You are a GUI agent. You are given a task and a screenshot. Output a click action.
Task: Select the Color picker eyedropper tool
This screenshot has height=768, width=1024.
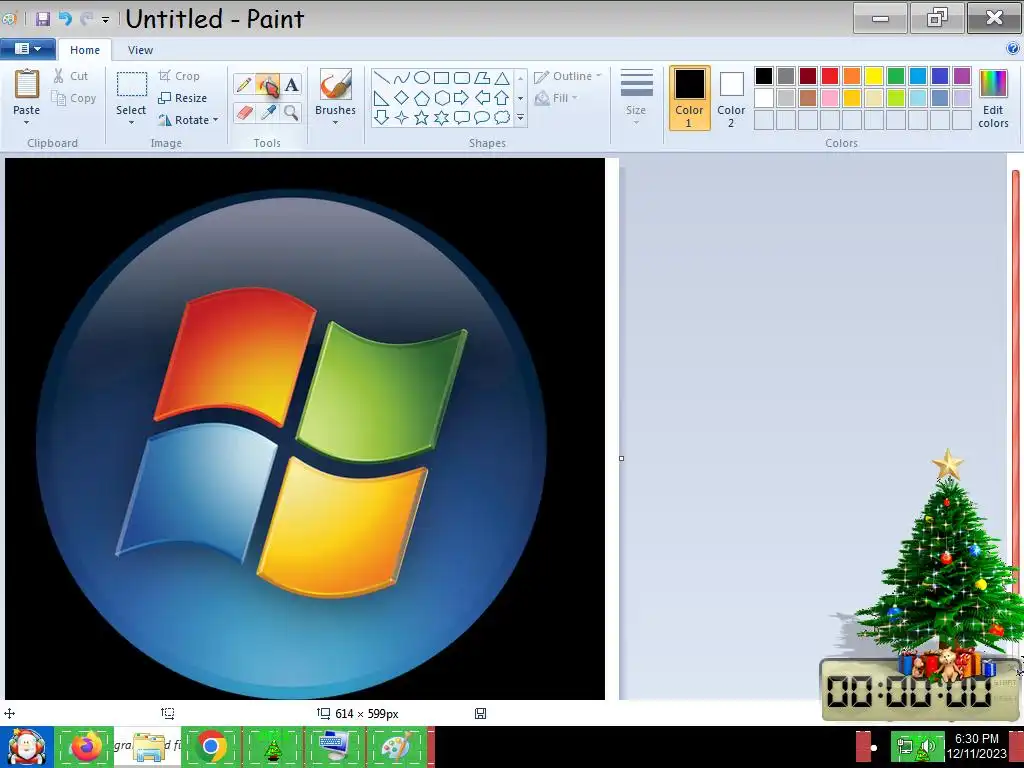[x=268, y=112]
